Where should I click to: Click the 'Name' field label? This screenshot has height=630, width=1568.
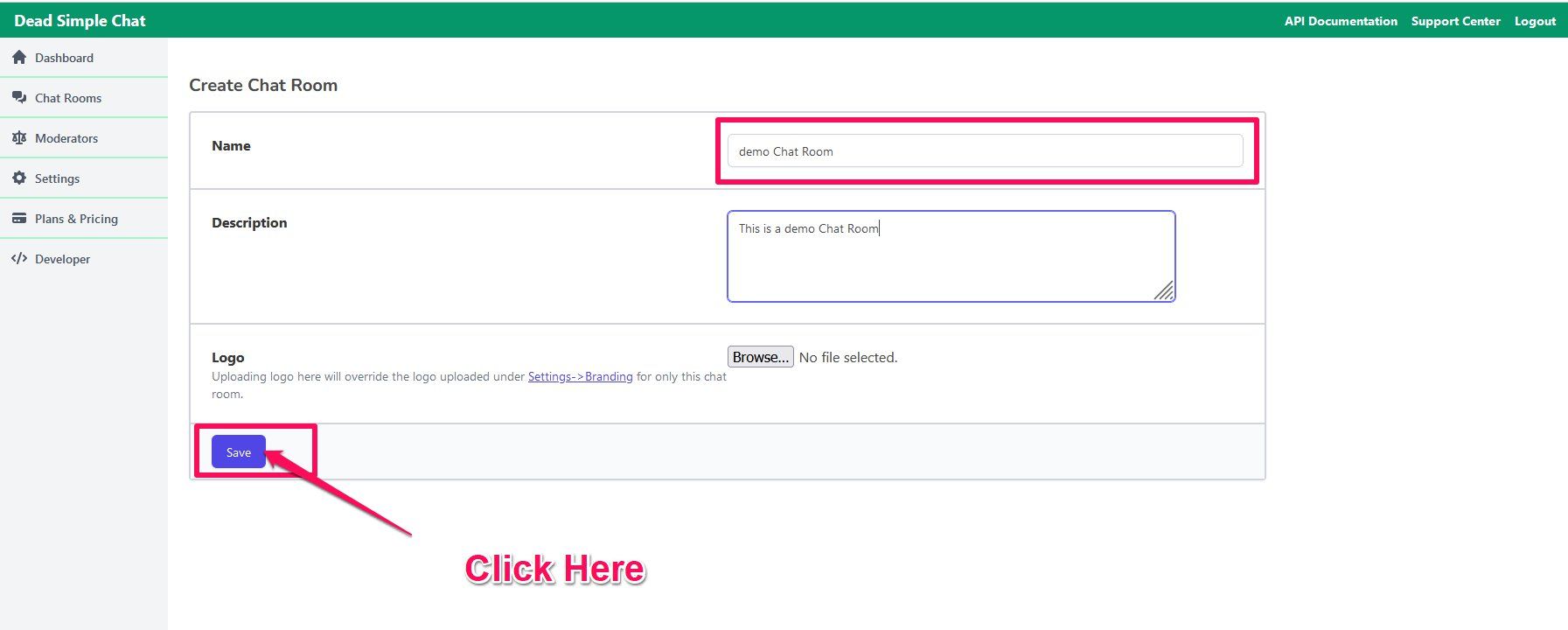[x=231, y=145]
